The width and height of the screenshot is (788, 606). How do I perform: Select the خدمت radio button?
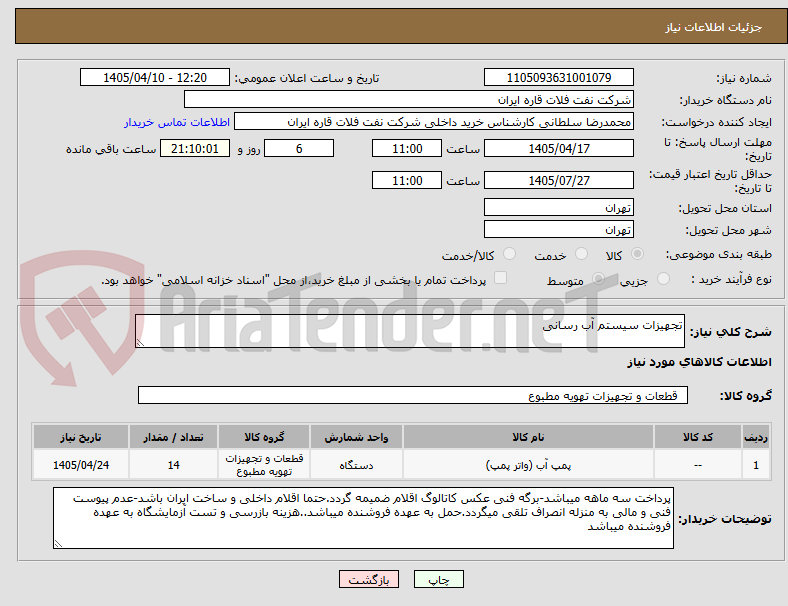point(581,254)
